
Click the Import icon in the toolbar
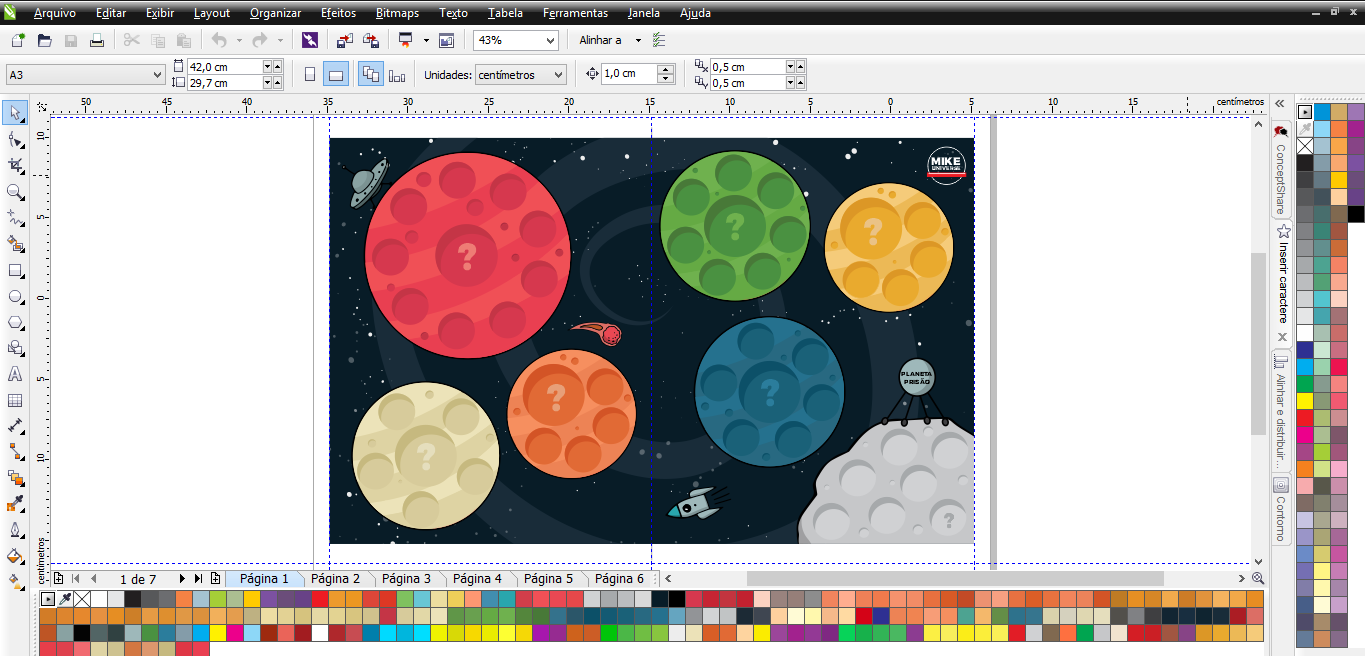pos(344,40)
